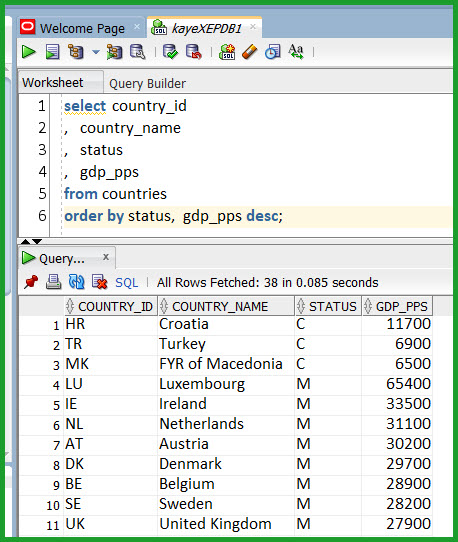The width and height of the screenshot is (458, 542).
Task: Click the Run Script icon
Action: click(x=52, y=52)
